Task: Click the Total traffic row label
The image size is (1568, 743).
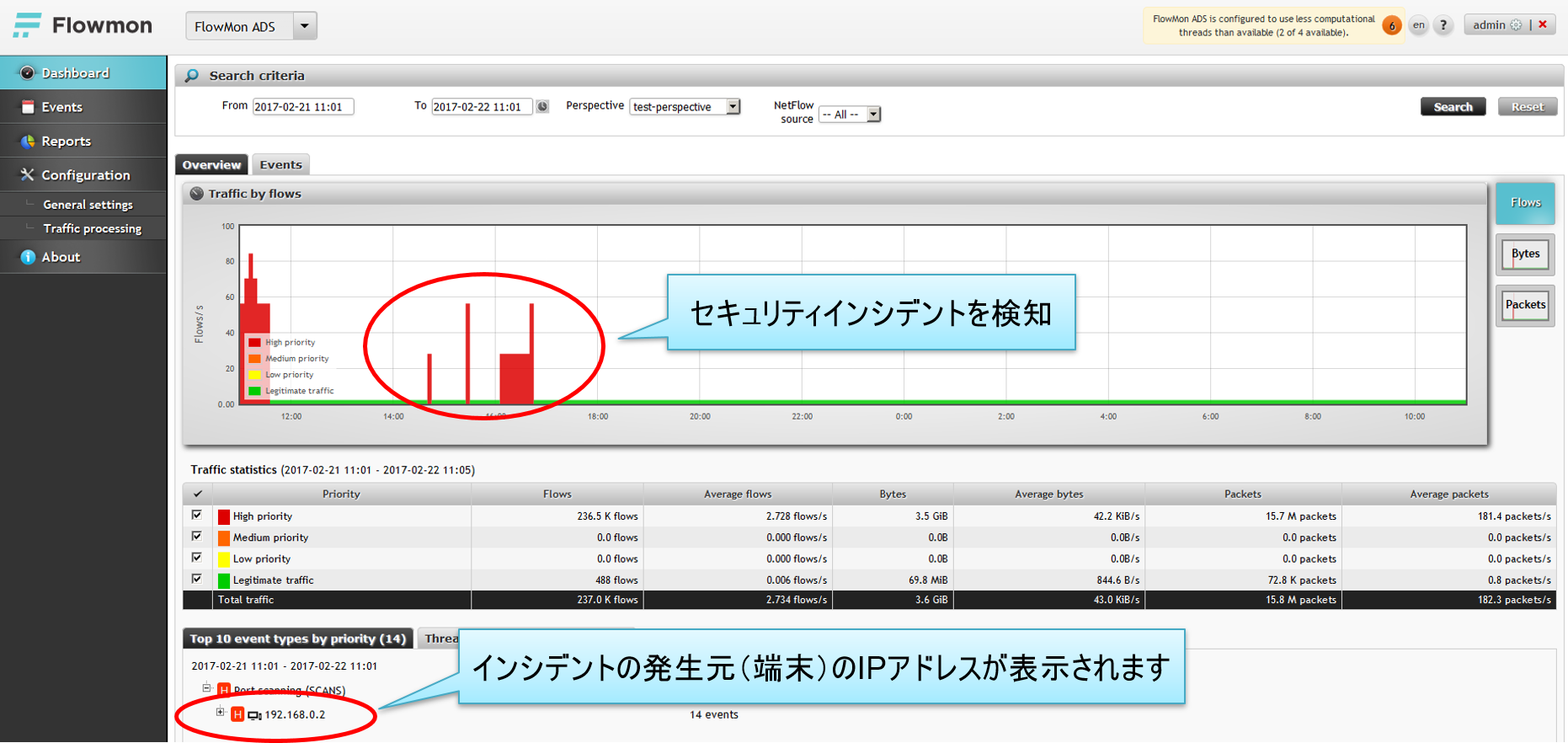Action: tap(246, 600)
